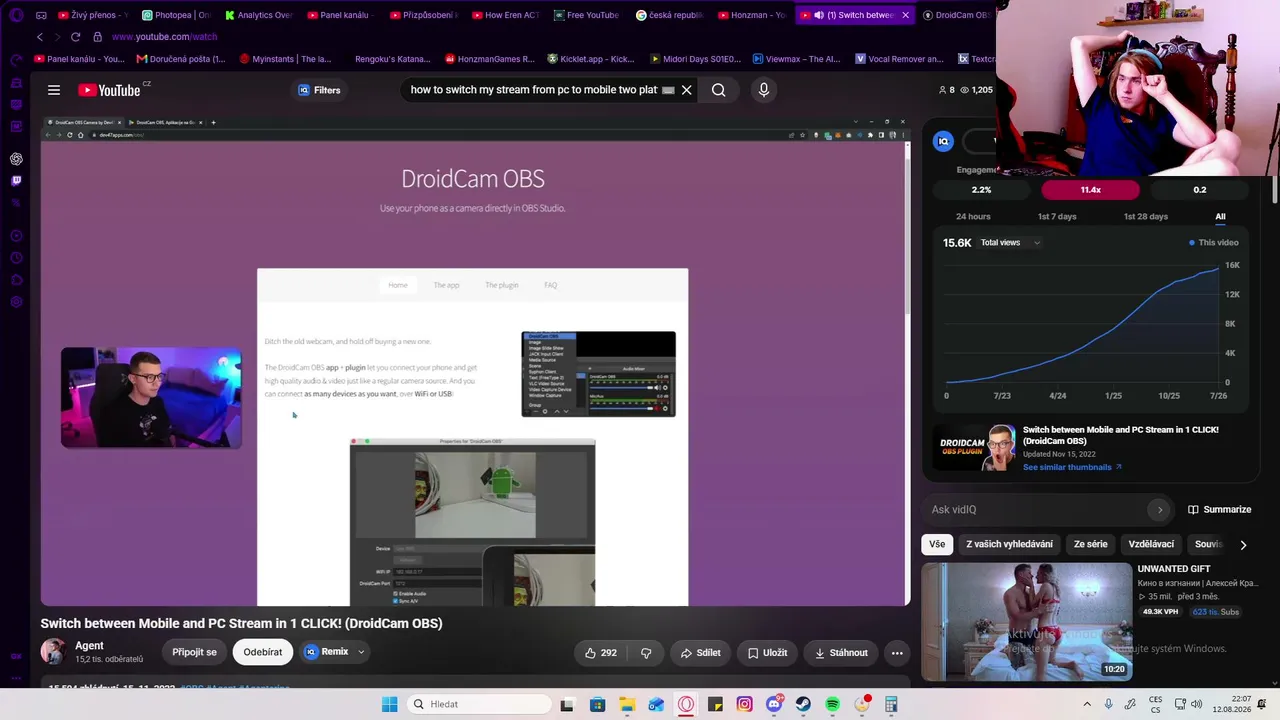Open the Agent channel name link
This screenshot has height=720, width=1280.
point(89,646)
